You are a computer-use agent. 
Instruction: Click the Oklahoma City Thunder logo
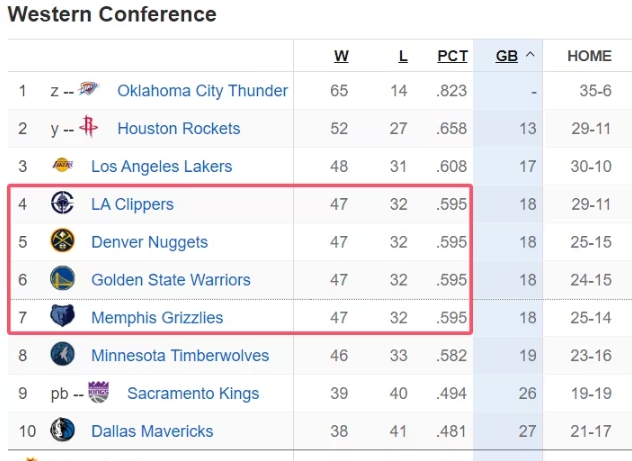89,91
